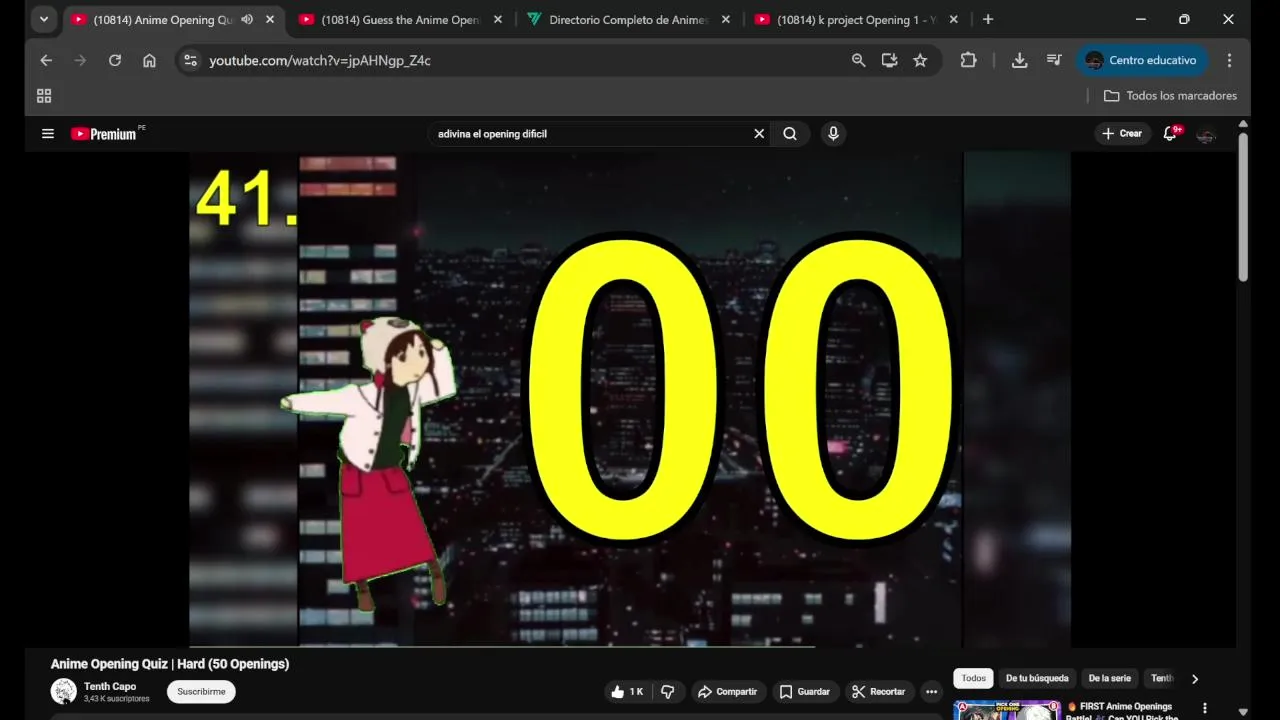The height and width of the screenshot is (720, 1280).
Task: Open the Crear button
Action: coord(1122,133)
